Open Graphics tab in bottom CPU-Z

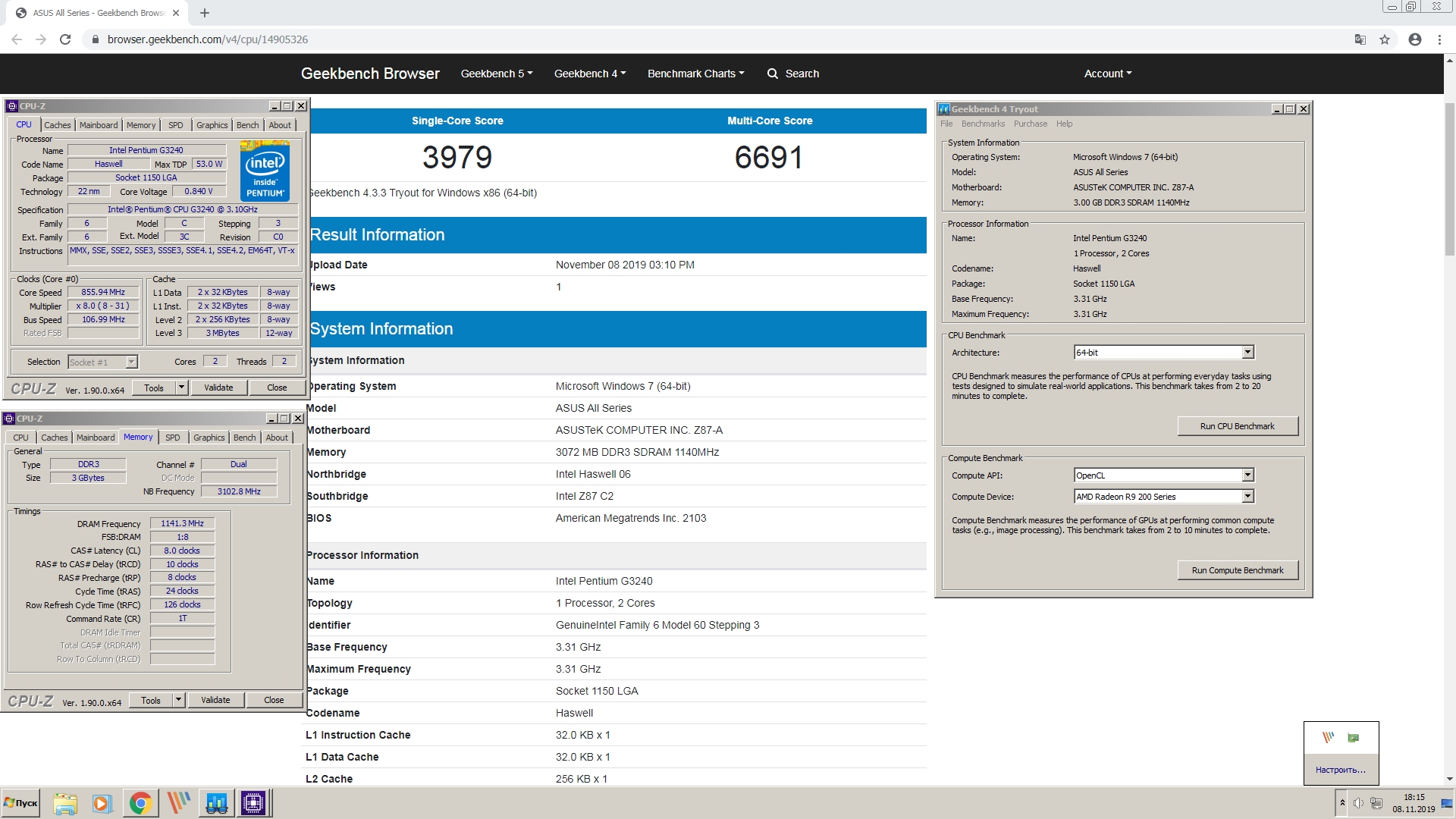coord(209,438)
